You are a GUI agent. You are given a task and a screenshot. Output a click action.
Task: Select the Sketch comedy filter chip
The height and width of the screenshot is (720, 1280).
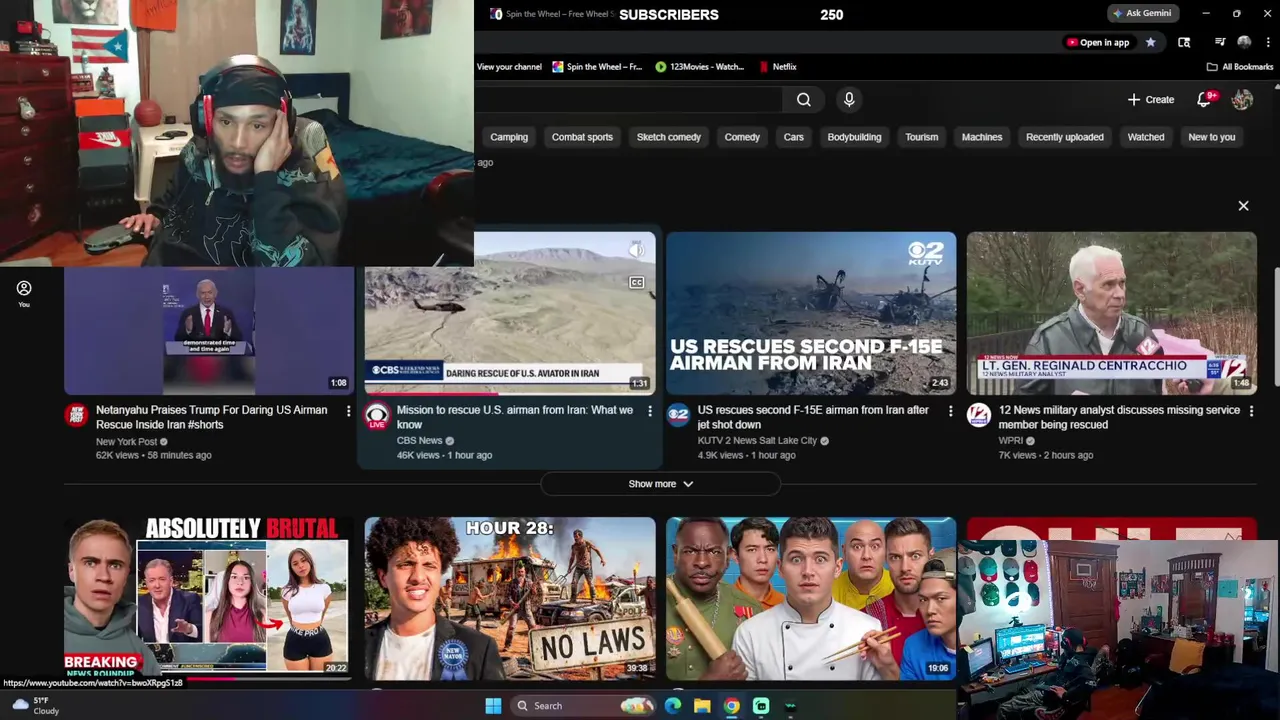(x=669, y=137)
